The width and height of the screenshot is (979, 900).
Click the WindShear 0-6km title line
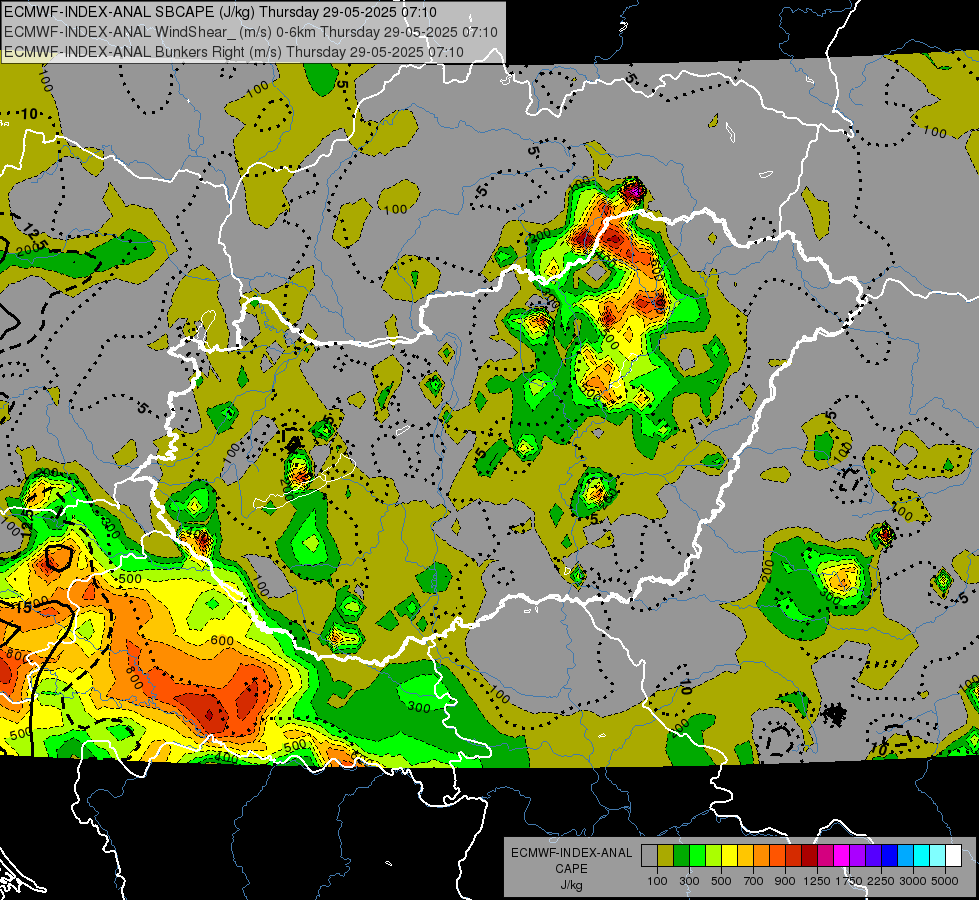[x=250, y=32]
